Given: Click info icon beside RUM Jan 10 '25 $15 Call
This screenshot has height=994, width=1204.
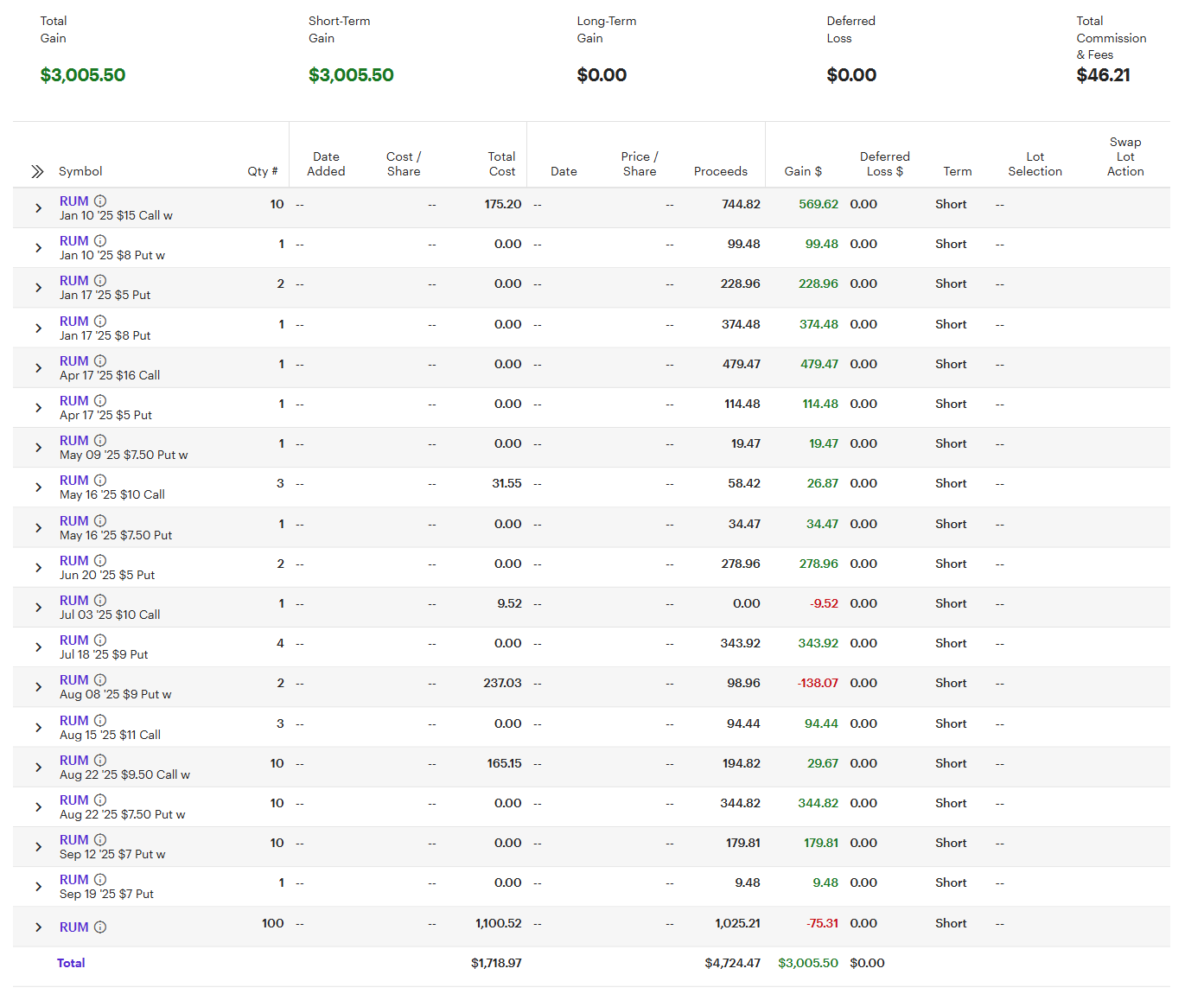Looking at the screenshot, I should (x=100, y=201).
